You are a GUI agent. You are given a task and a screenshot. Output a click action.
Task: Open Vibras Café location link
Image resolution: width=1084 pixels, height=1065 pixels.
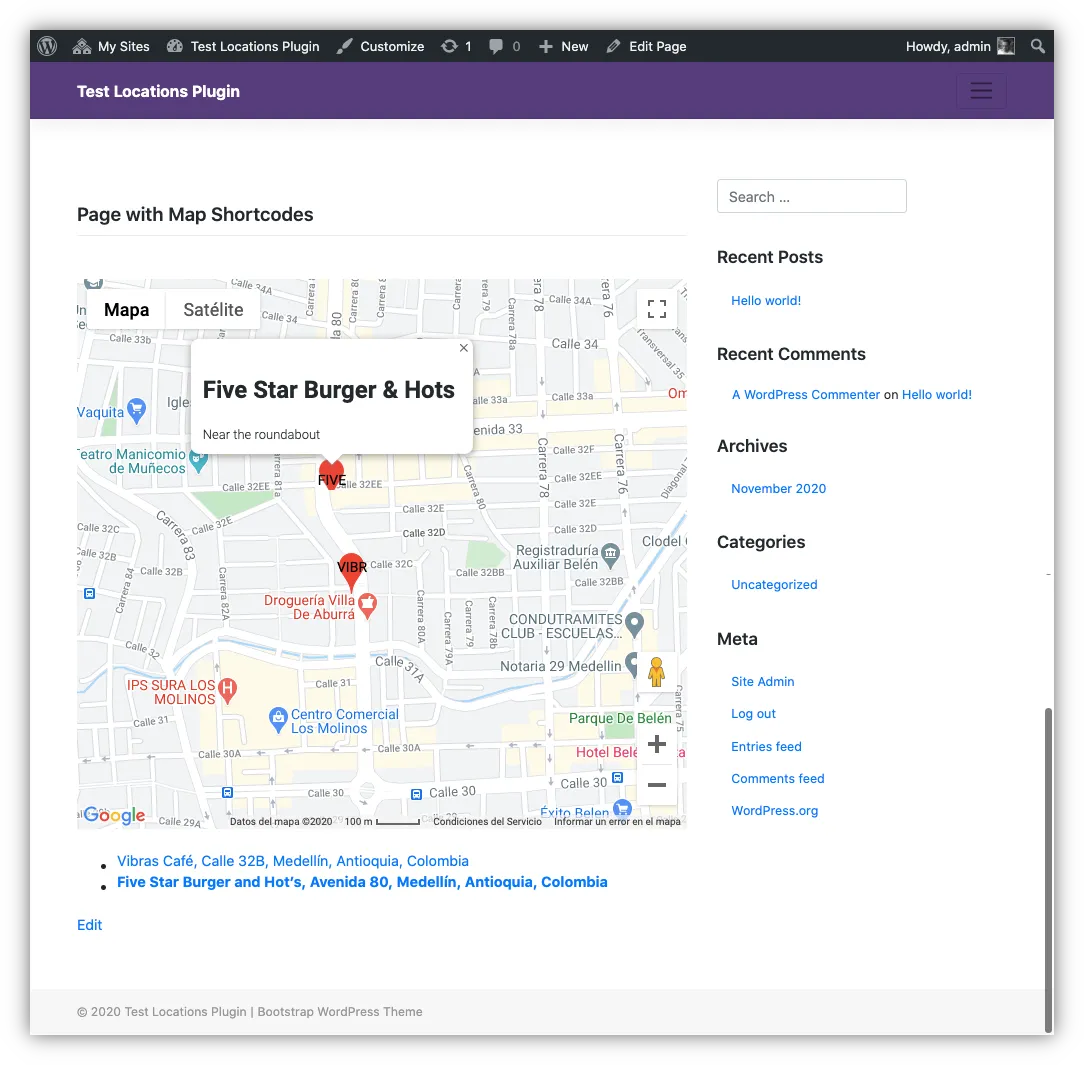click(292, 860)
